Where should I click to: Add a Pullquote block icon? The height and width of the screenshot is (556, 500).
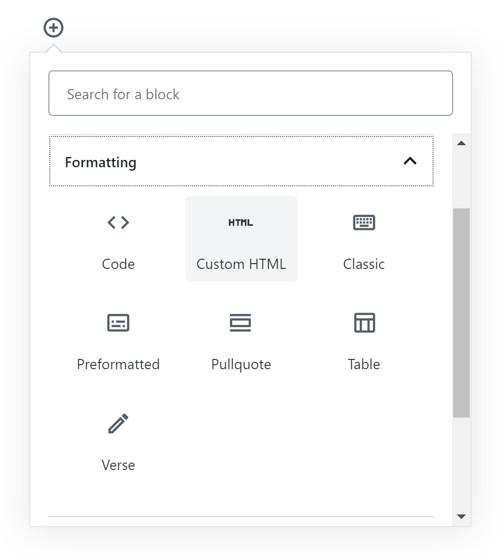[240, 323]
